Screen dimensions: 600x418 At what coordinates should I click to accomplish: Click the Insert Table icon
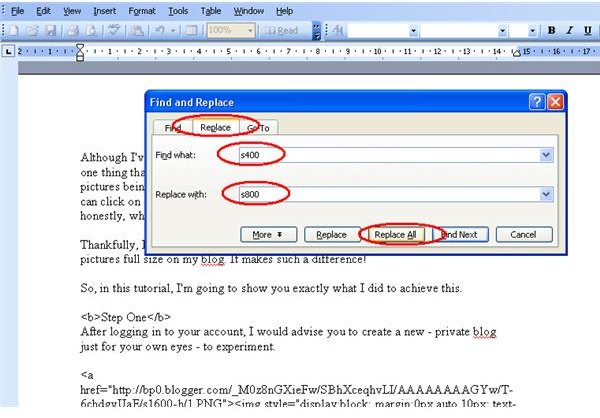click(191, 30)
